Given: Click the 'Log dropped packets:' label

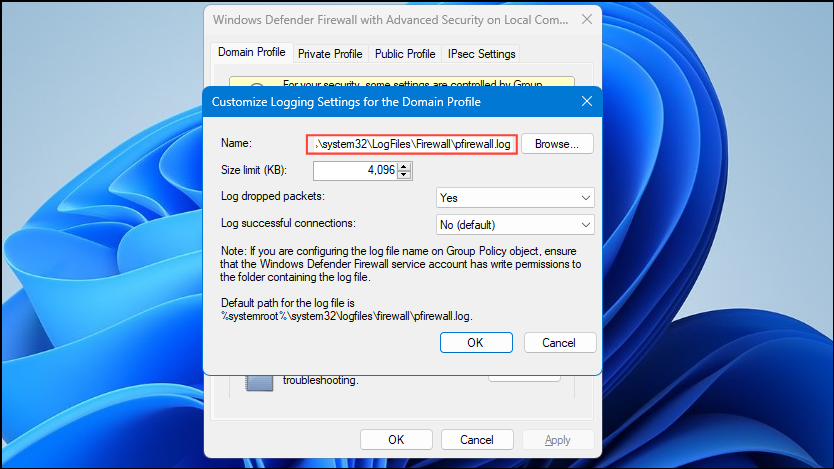Looking at the screenshot, I should point(273,196).
